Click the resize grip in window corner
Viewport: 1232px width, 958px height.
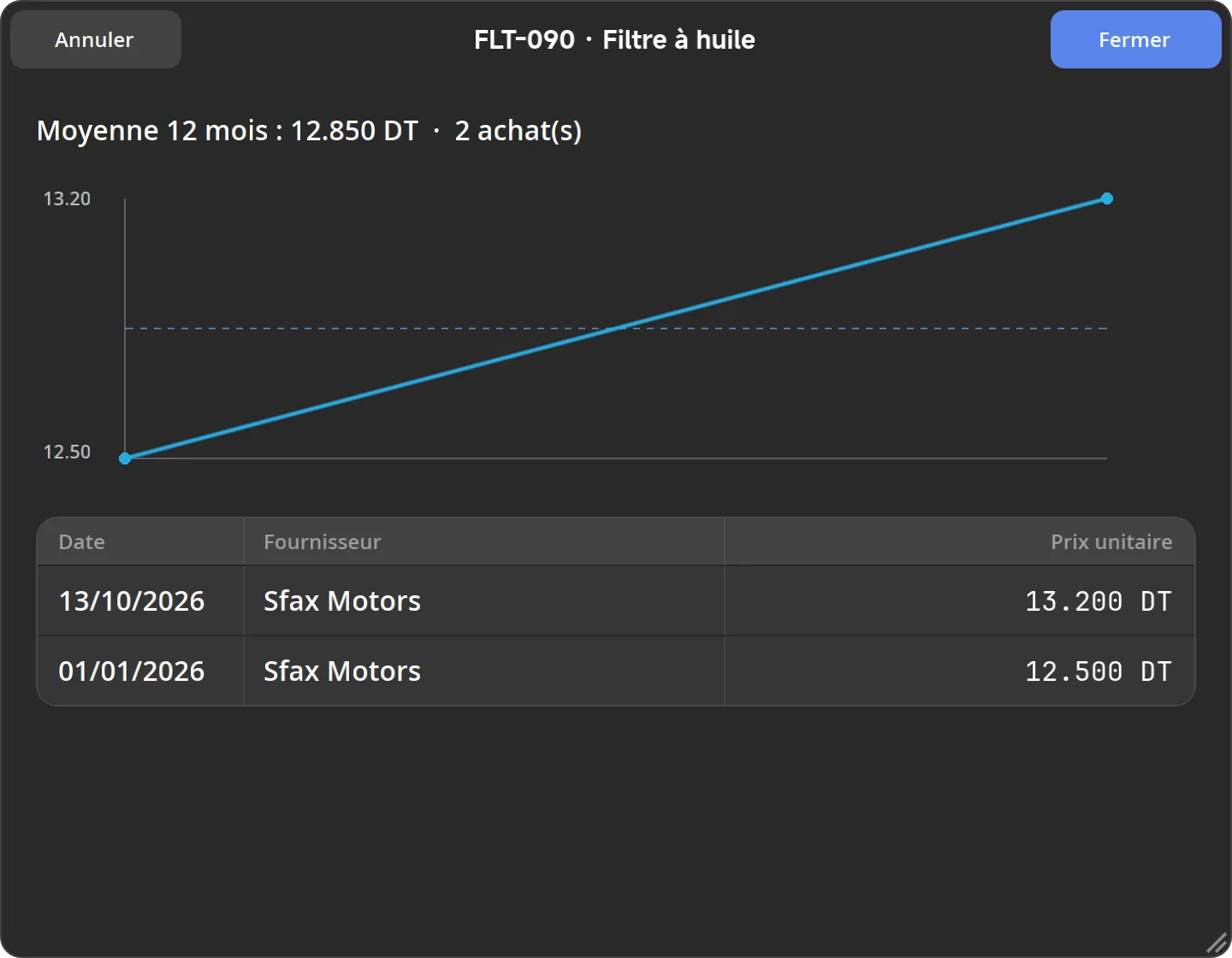pyautogui.click(x=1217, y=943)
